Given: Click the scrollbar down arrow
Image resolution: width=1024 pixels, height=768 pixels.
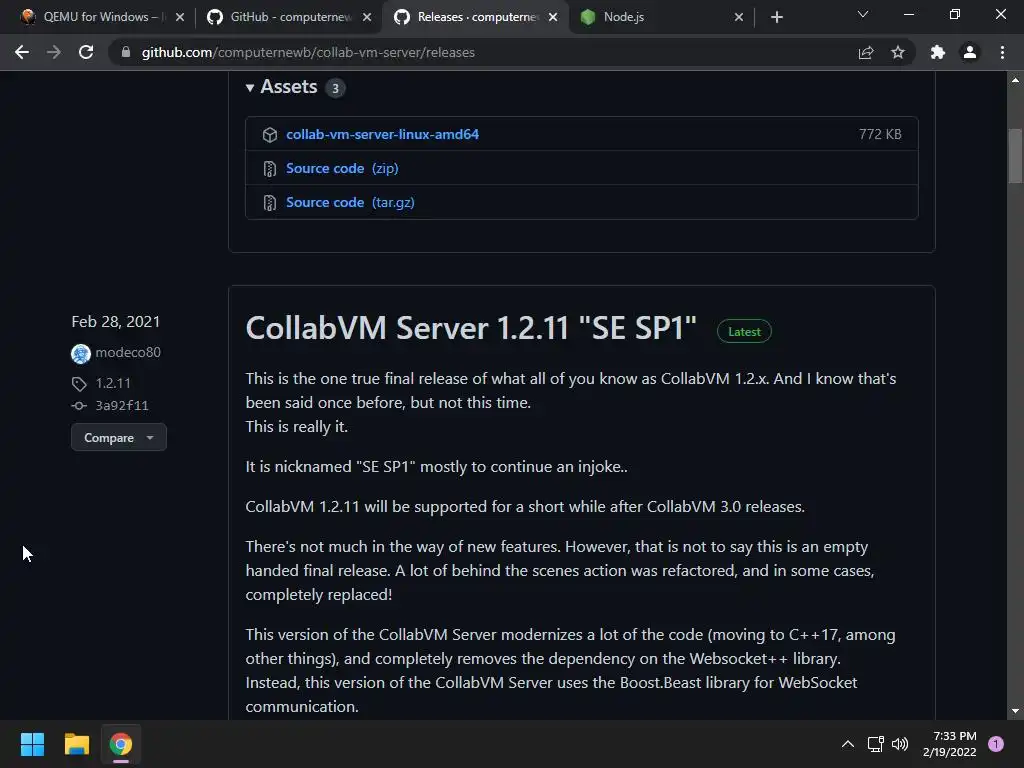Looking at the screenshot, I should click(1015, 711).
